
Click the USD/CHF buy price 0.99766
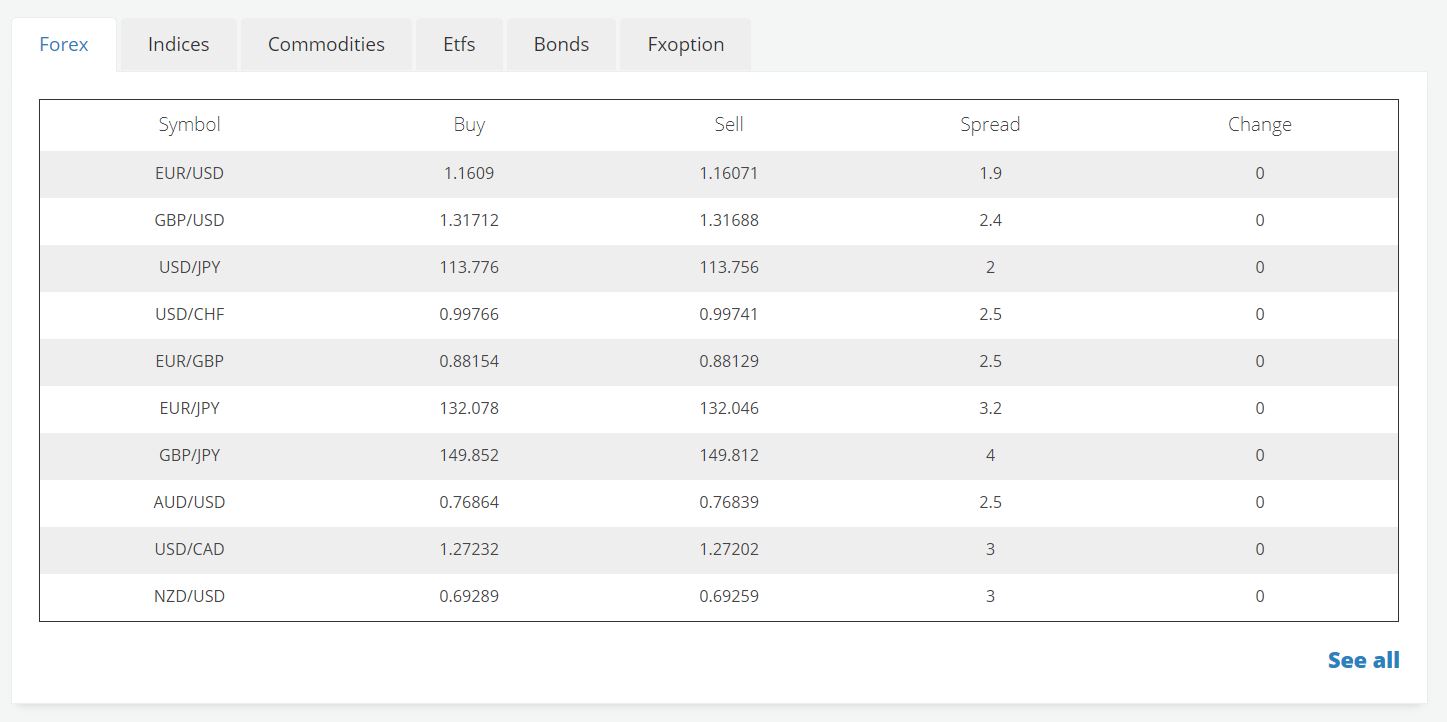point(469,314)
